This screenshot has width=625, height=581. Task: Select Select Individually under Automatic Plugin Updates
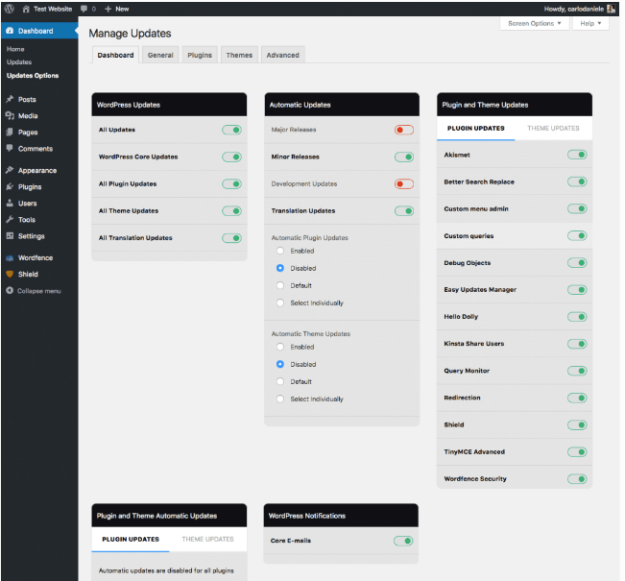280,303
